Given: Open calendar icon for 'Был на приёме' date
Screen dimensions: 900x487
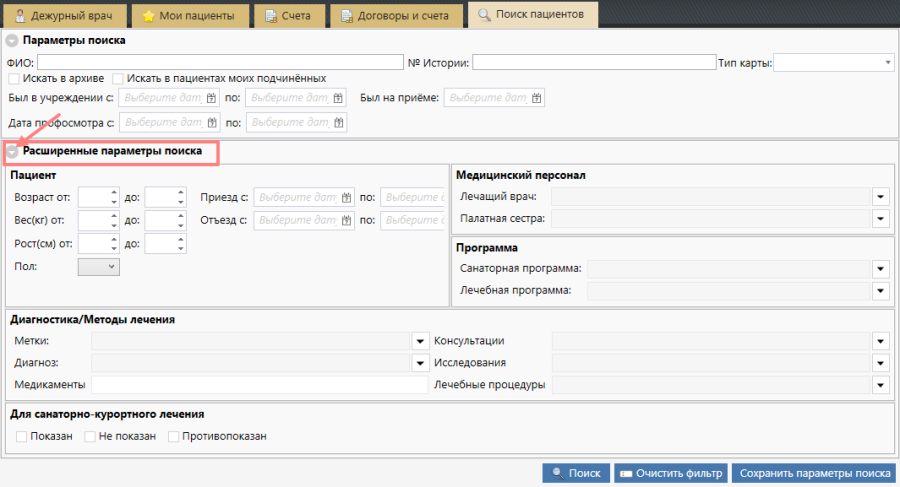Looking at the screenshot, I should (x=537, y=98).
